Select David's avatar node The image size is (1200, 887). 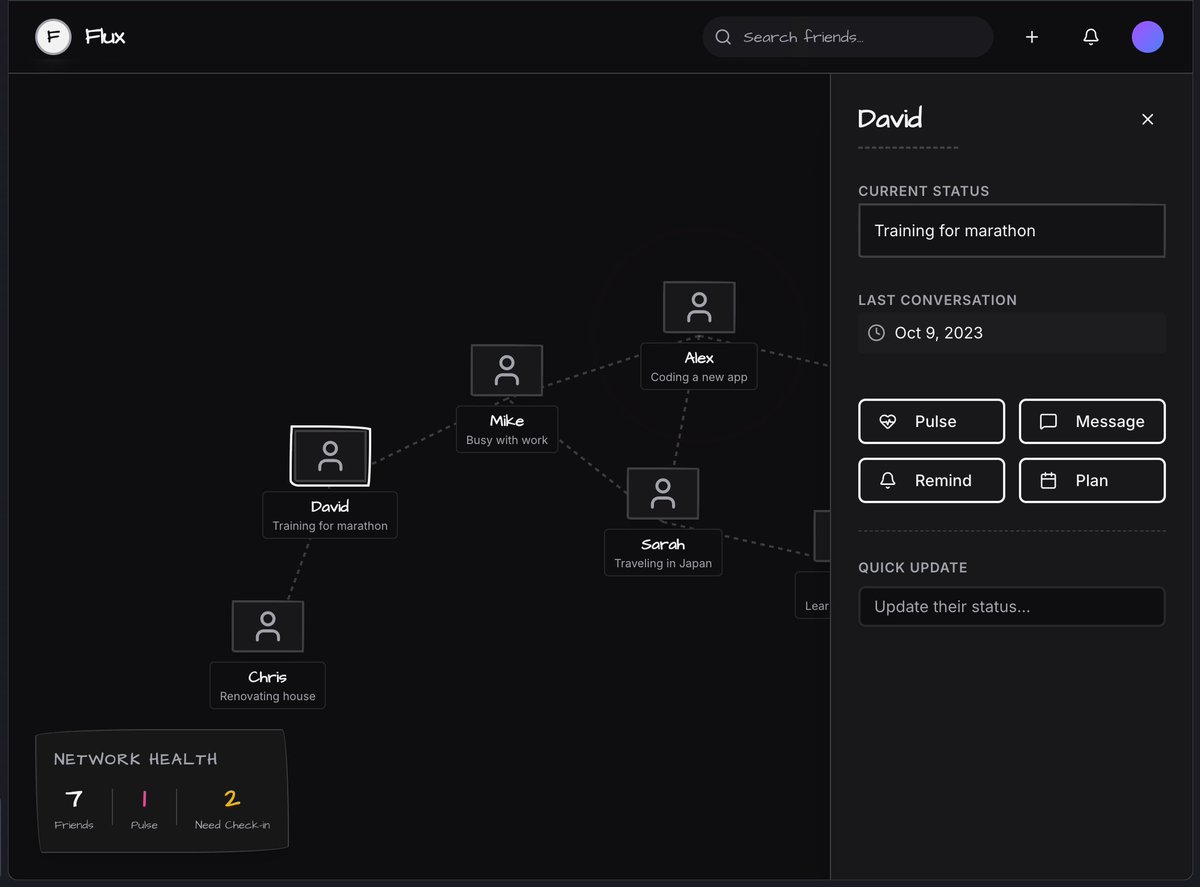[x=330, y=456]
